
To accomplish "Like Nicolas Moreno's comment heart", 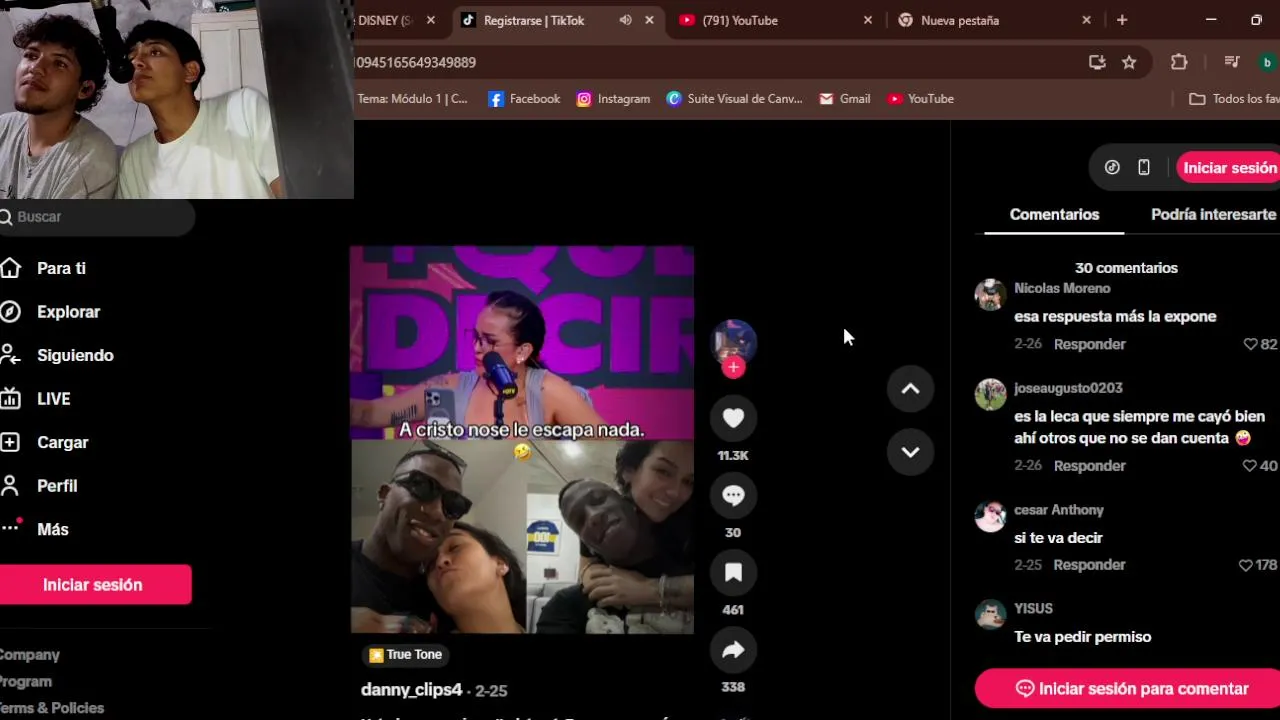I will 1250,344.
